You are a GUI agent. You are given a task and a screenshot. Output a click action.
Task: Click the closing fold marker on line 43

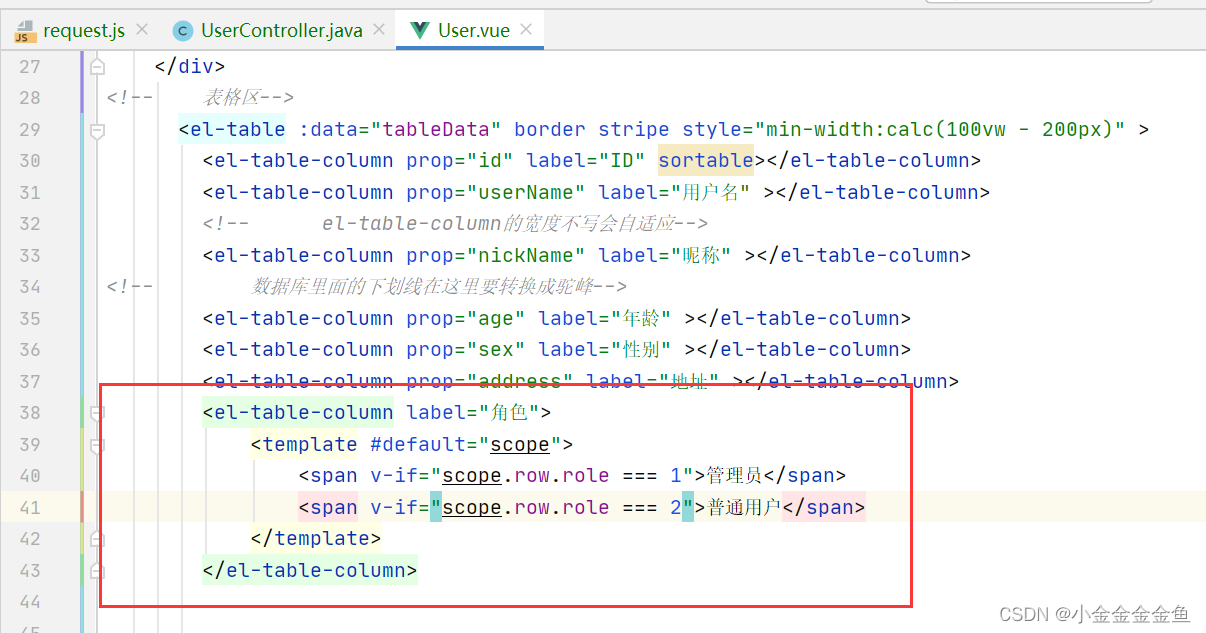click(97, 571)
